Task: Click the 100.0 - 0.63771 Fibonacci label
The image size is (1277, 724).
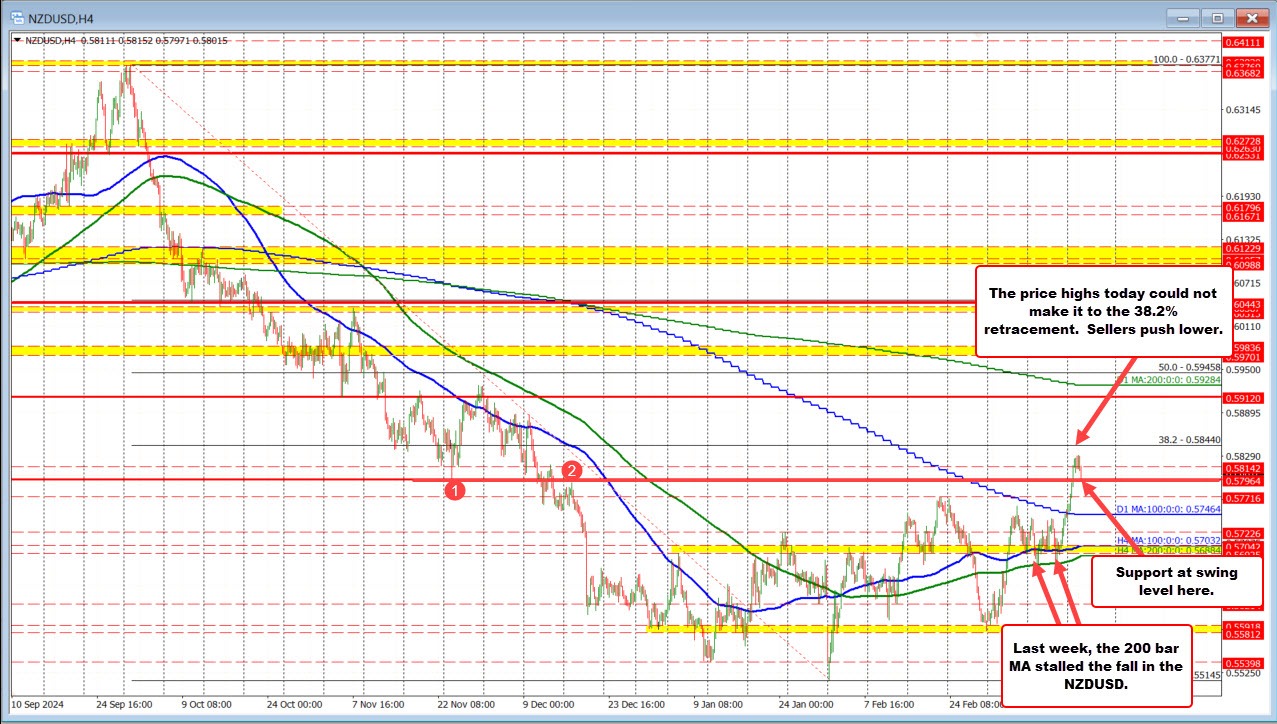Action: click(x=1186, y=60)
